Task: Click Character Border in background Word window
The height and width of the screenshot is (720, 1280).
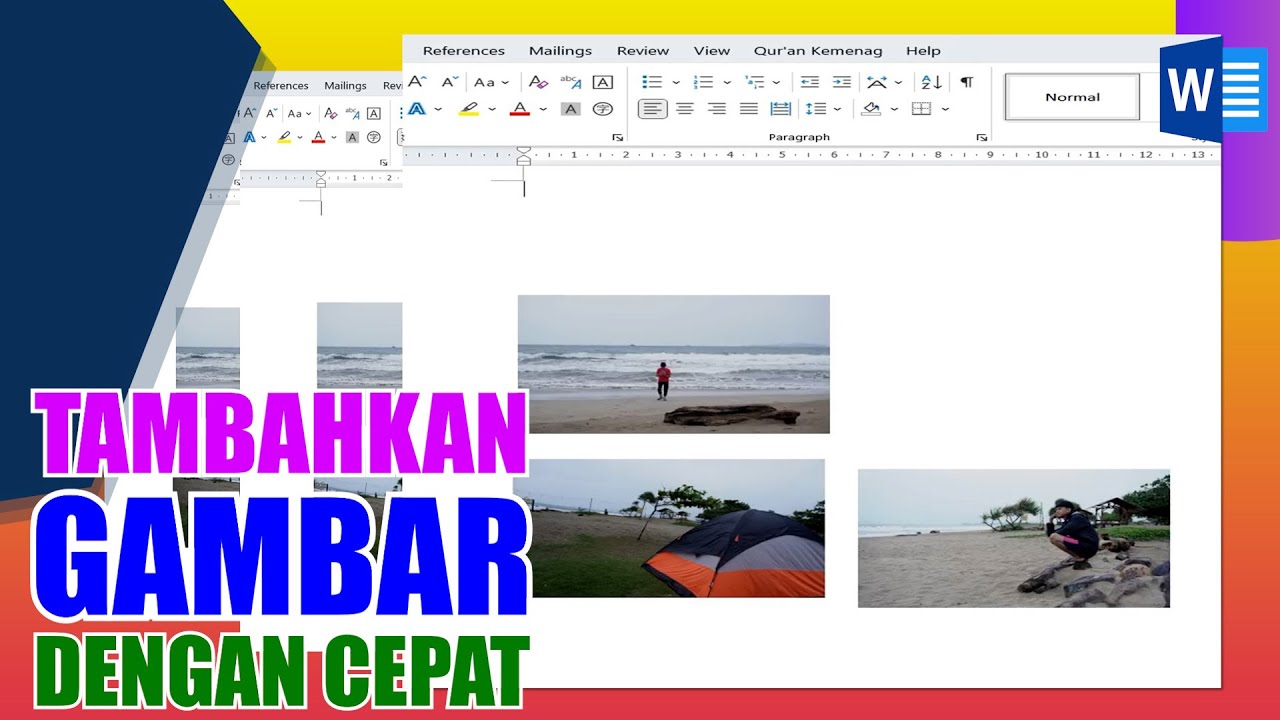Action: [x=373, y=114]
